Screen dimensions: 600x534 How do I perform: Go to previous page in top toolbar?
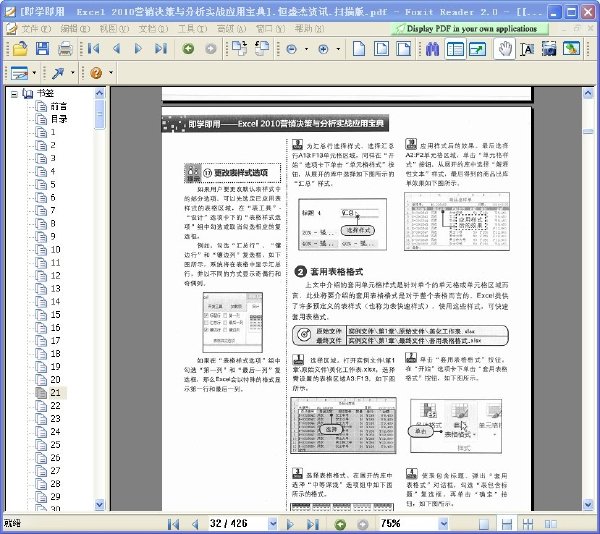point(116,49)
